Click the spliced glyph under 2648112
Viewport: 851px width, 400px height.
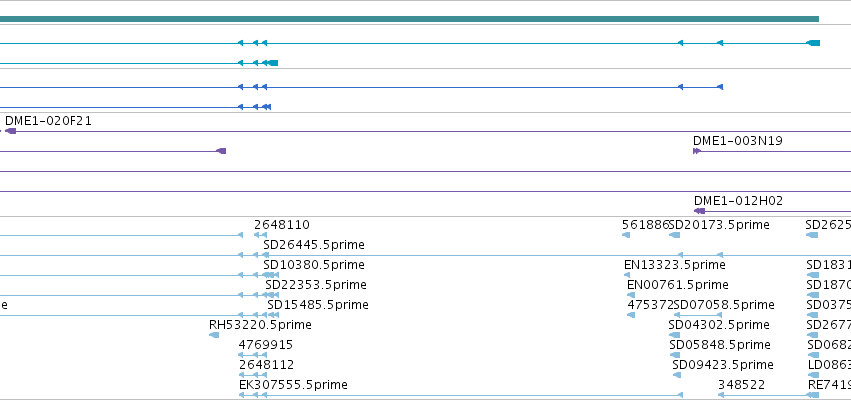coord(253,375)
